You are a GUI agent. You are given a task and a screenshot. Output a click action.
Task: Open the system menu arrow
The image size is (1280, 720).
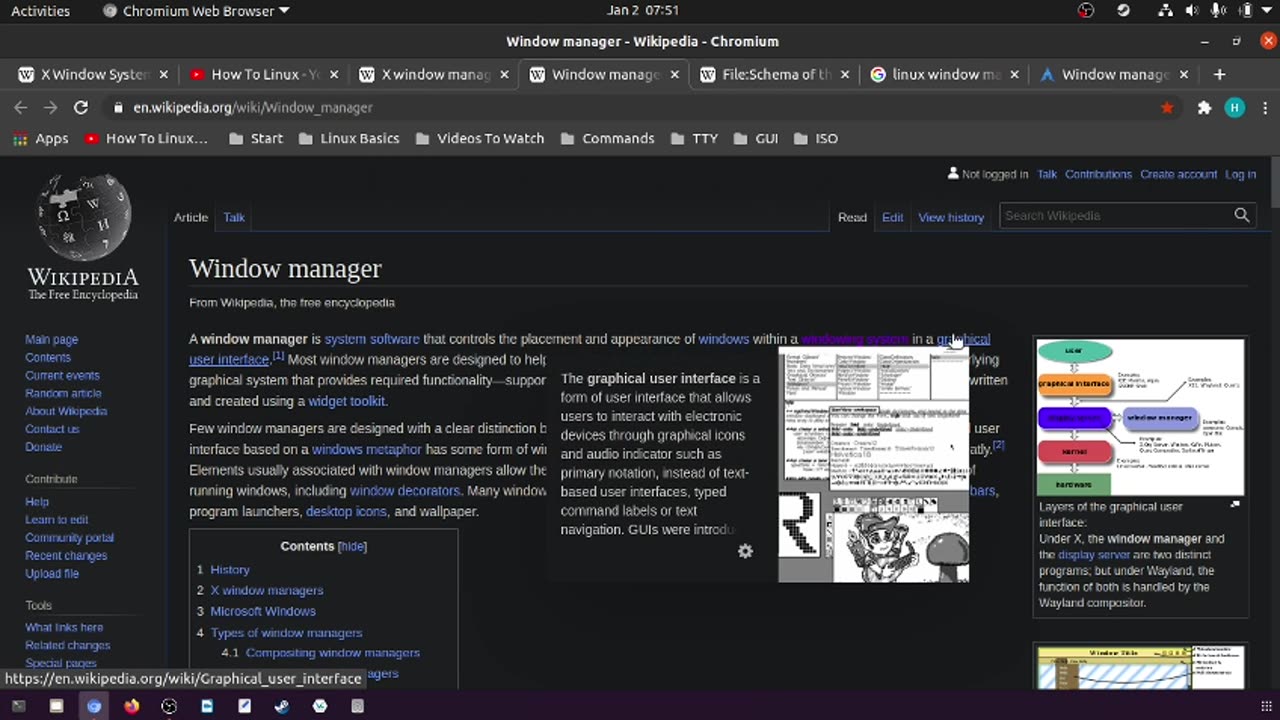pos(1266,11)
